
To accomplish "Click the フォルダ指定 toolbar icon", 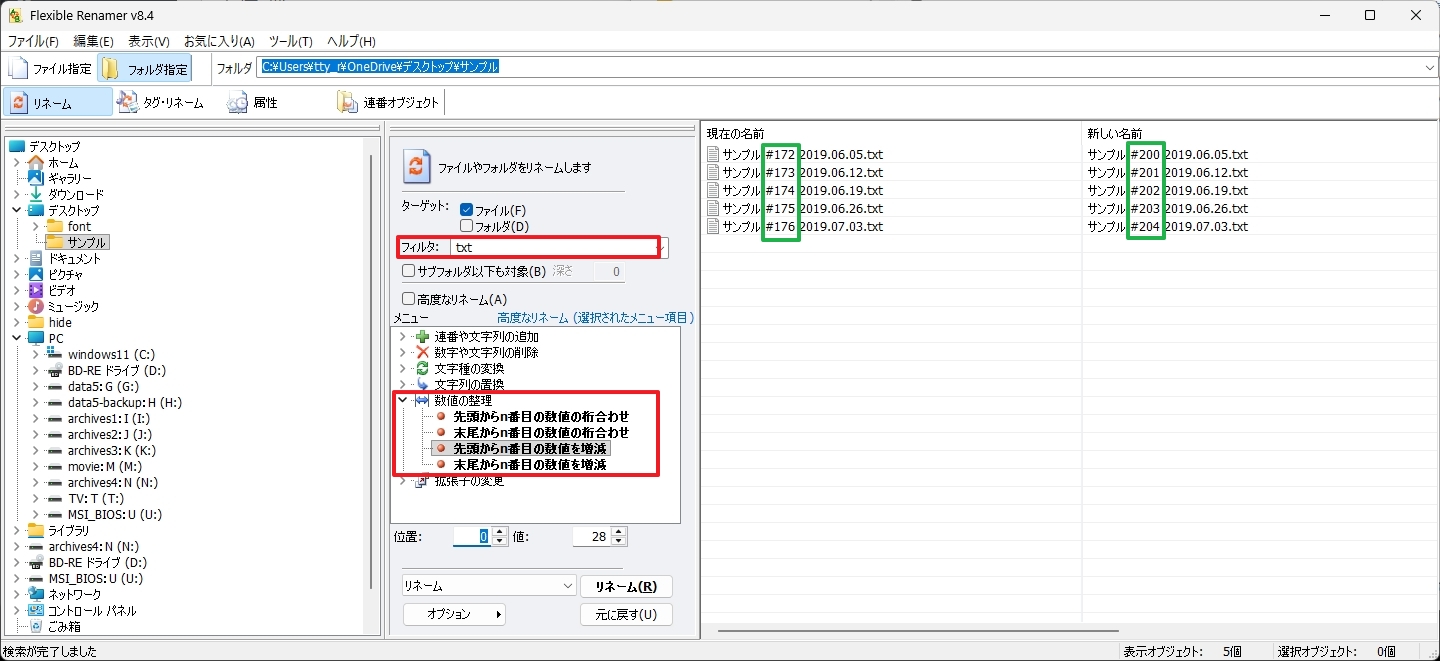I will tap(111, 69).
